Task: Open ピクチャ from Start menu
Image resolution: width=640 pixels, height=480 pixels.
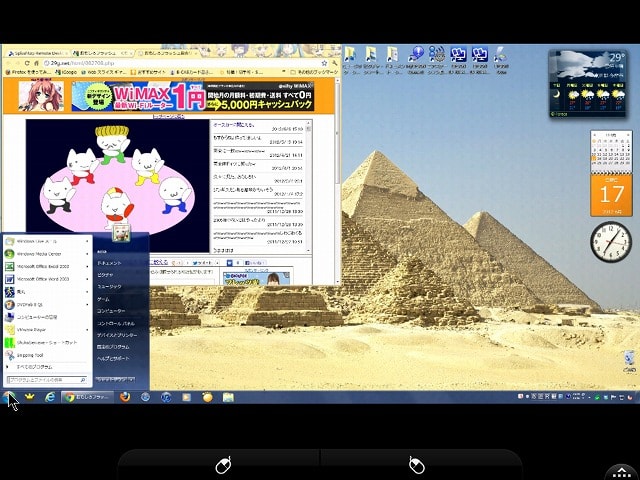Action: click(x=105, y=275)
